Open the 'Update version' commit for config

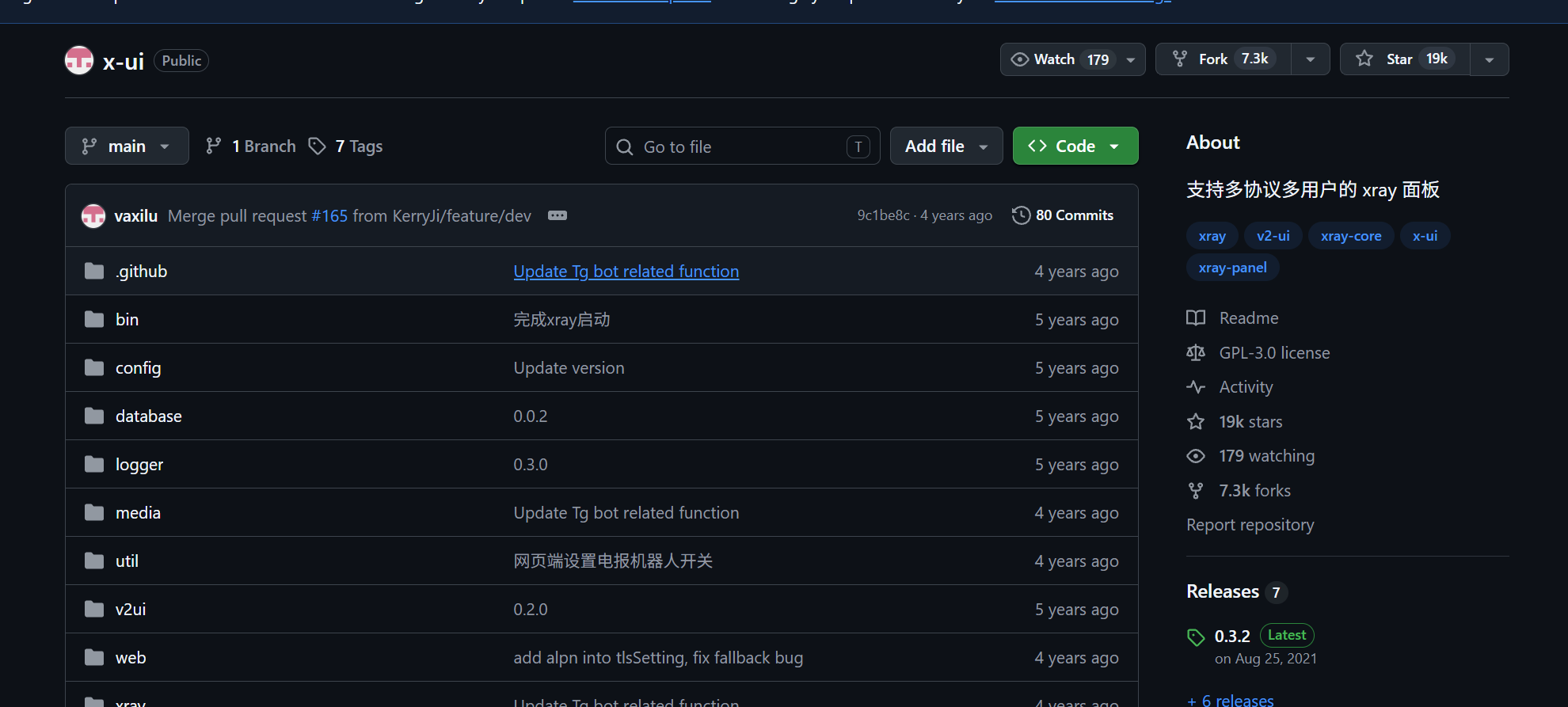tap(569, 368)
